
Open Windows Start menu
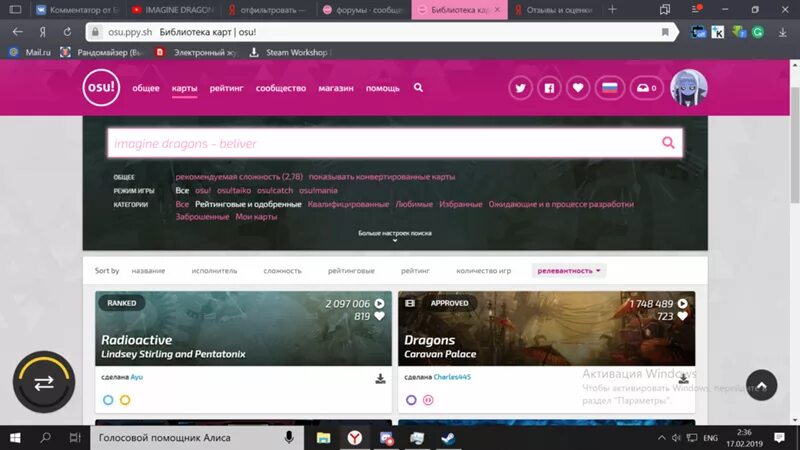(15, 438)
